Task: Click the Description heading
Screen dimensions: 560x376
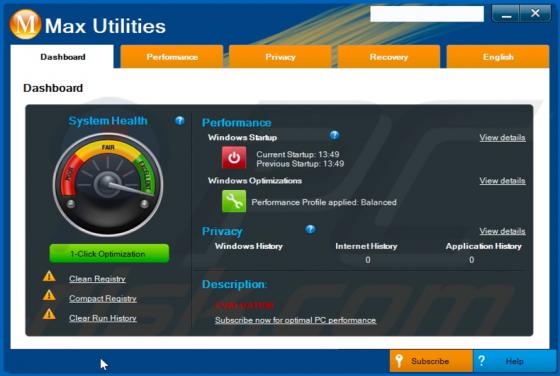Action: pyautogui.click(x=234, y=284)
